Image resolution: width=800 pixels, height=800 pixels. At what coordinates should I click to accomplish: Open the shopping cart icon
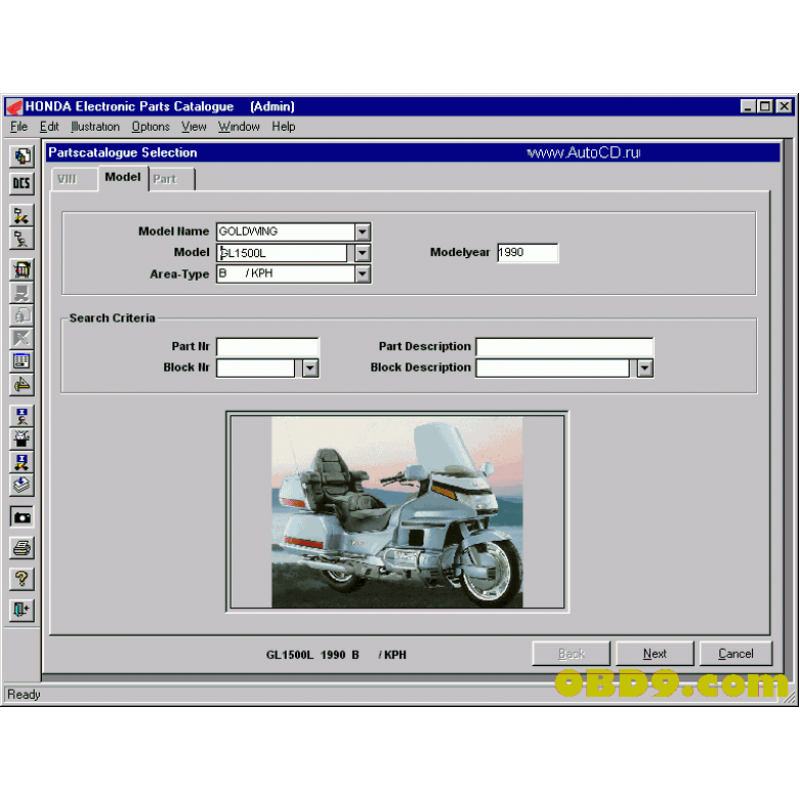(21, 270)
